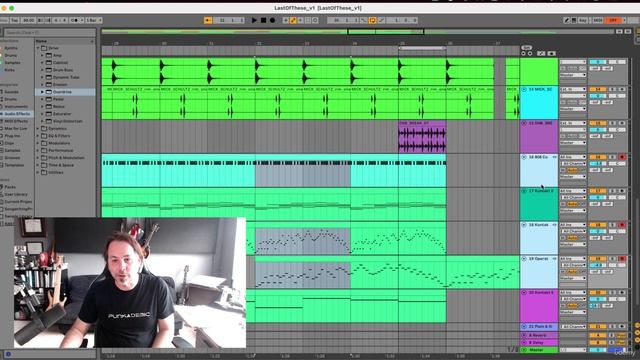
Task: Disarm recording on 18 Kontak track
Action: pos(622,225)
